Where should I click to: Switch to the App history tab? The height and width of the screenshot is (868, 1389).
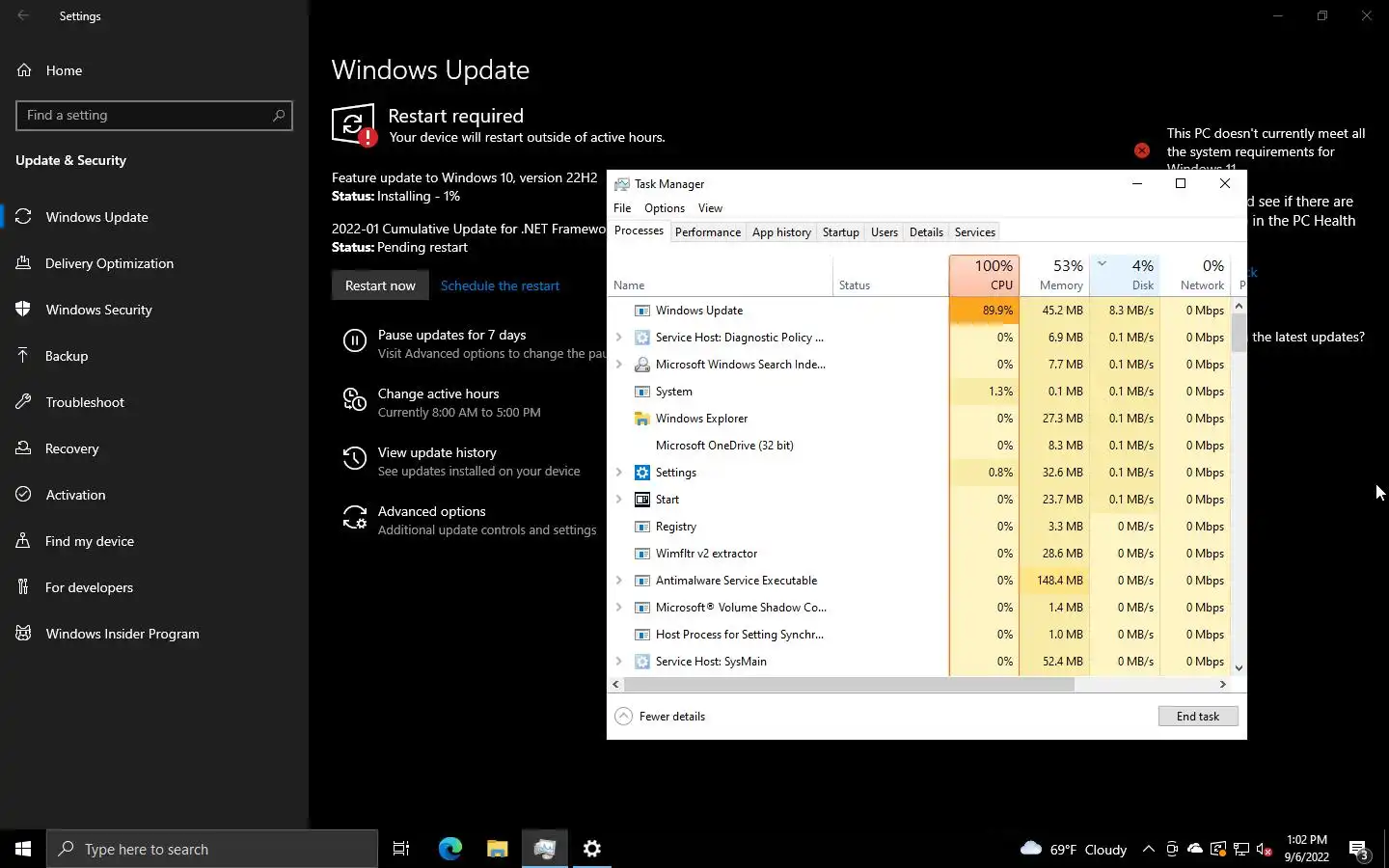[781, 232]
